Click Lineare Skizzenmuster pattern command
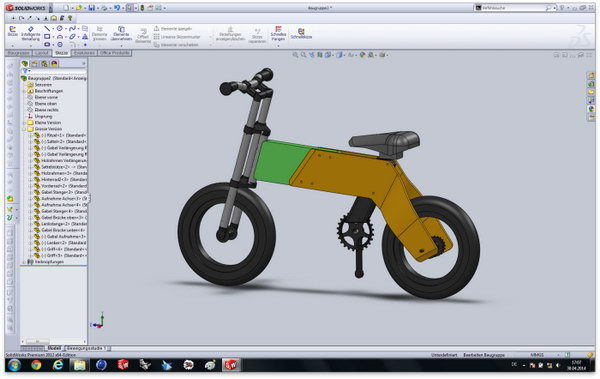This screenshot has width=600, height=379. coord(177,37)
